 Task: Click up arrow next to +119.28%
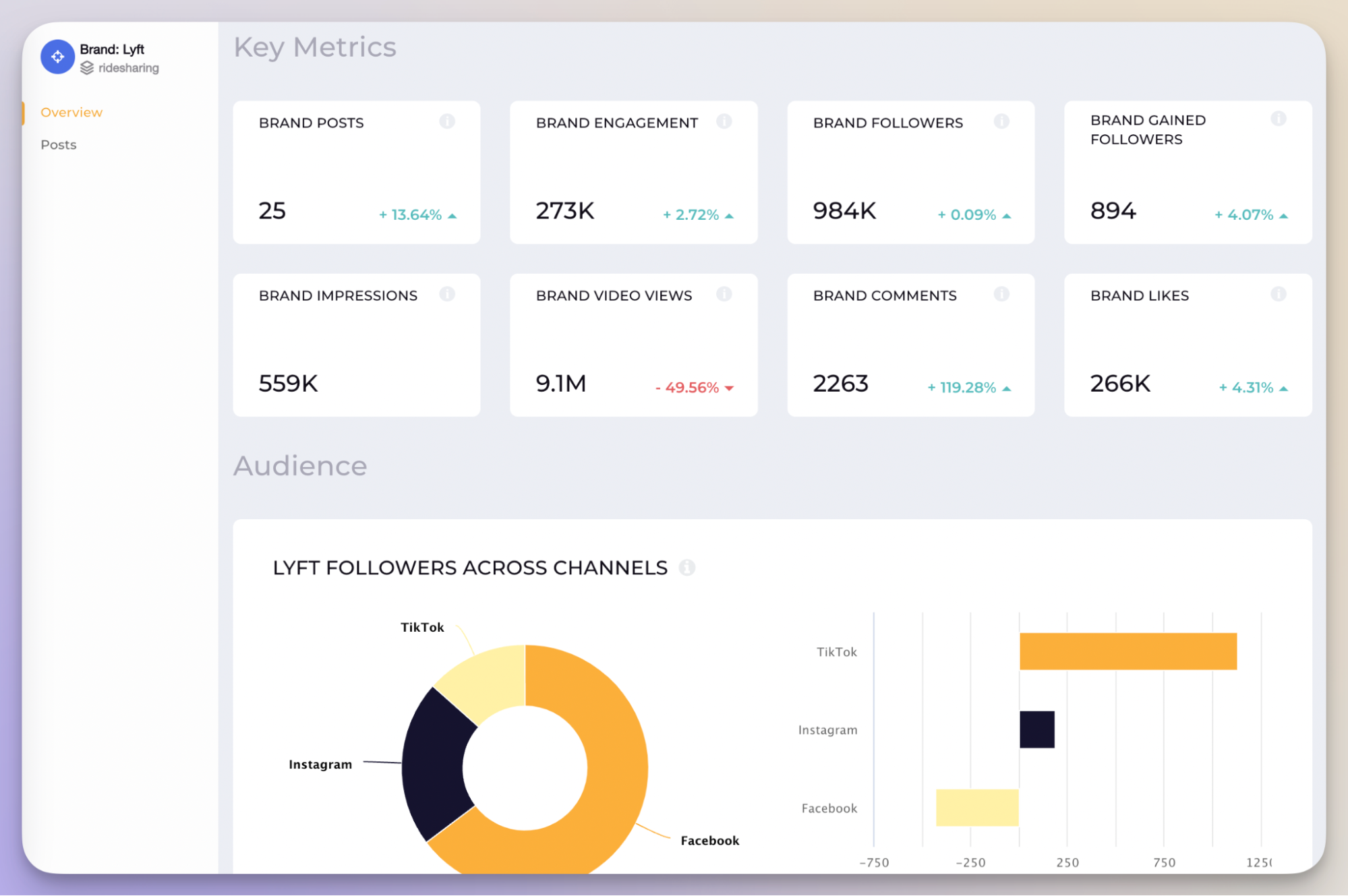(1007, 388)
